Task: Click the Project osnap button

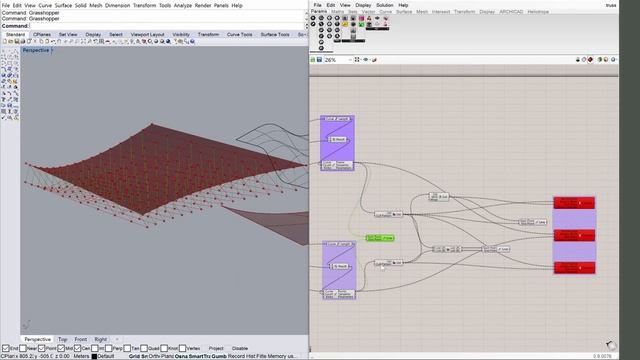Action: point(216,348)
